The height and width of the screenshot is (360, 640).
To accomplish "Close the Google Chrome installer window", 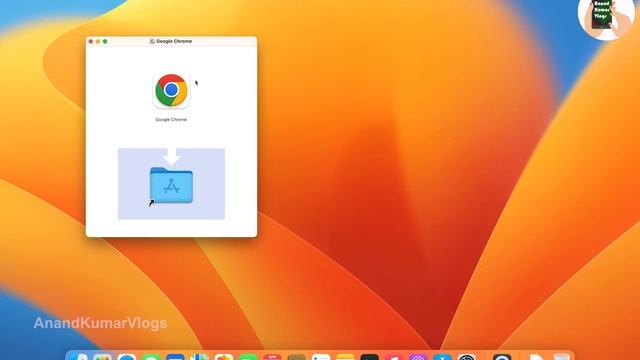I will pyautogui.click(x=91, y=41).
